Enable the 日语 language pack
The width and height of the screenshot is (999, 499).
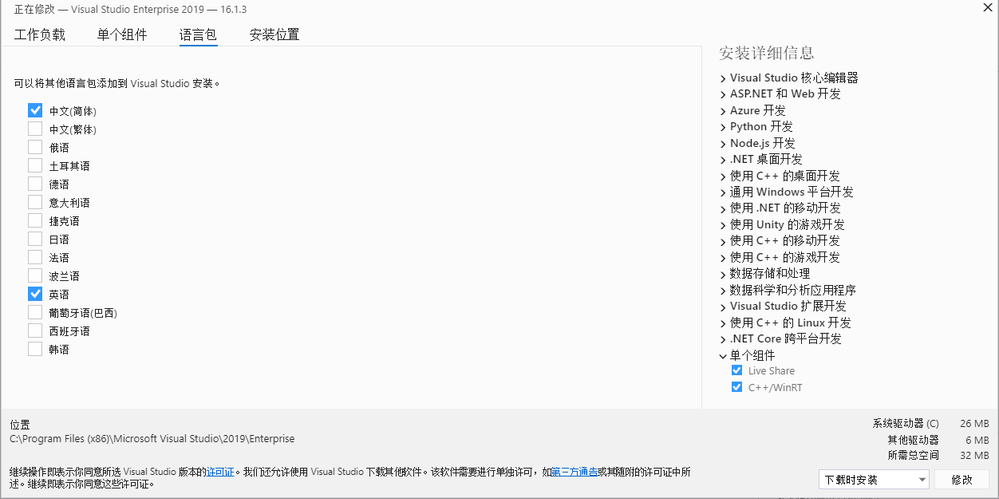point(35,240)
